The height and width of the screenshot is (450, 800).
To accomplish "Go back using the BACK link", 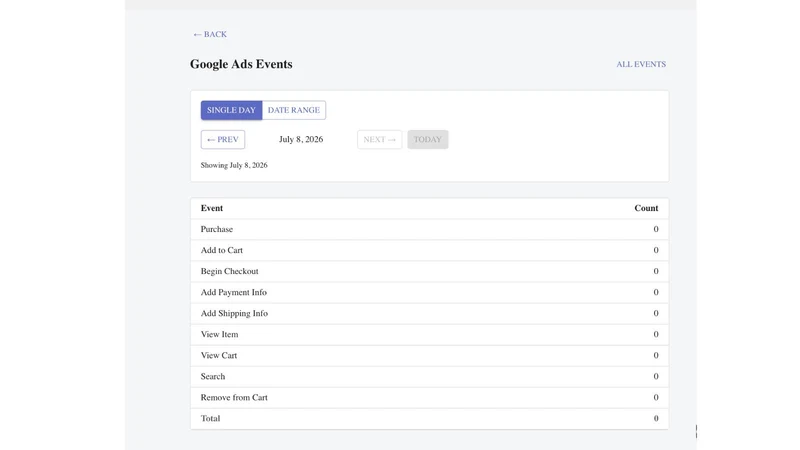I will point(210,34).
